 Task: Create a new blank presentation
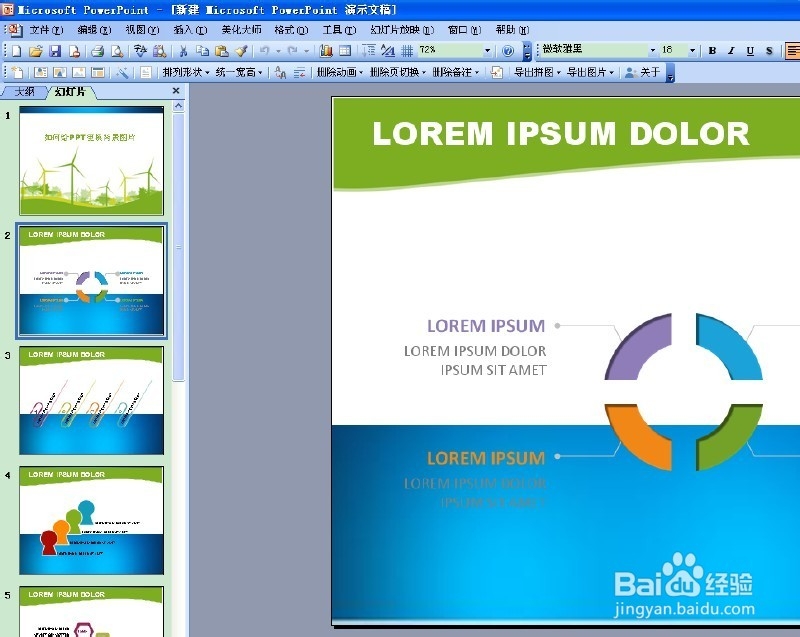17,50
